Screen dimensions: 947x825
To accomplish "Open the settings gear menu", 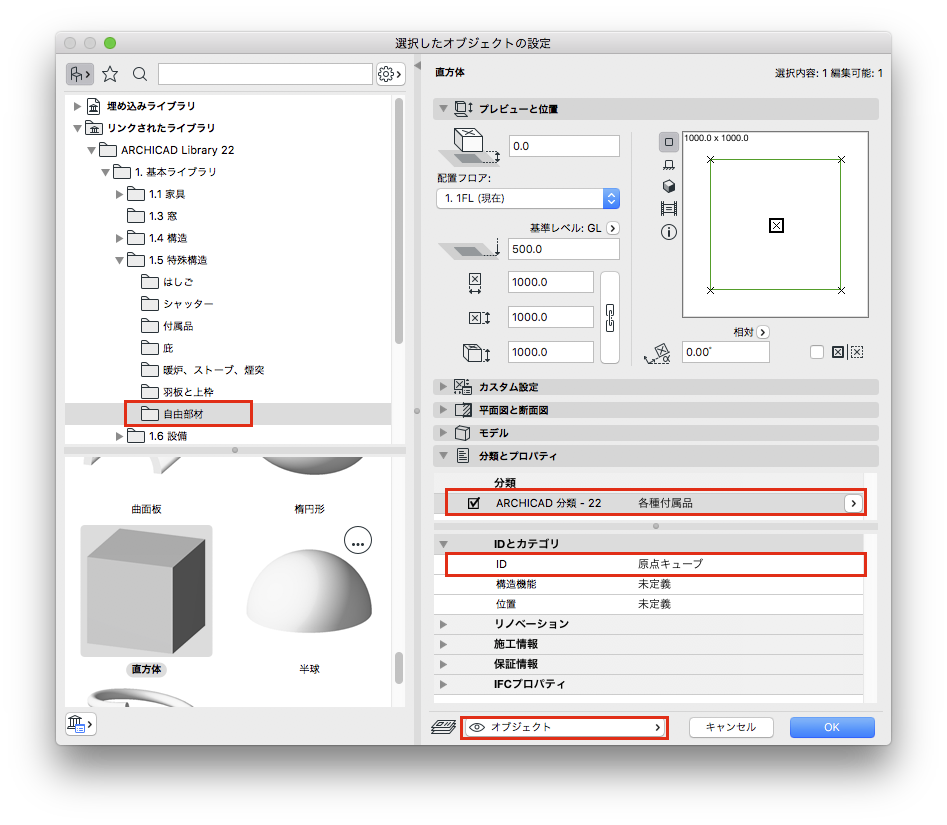I will click(x=390, y=74).
